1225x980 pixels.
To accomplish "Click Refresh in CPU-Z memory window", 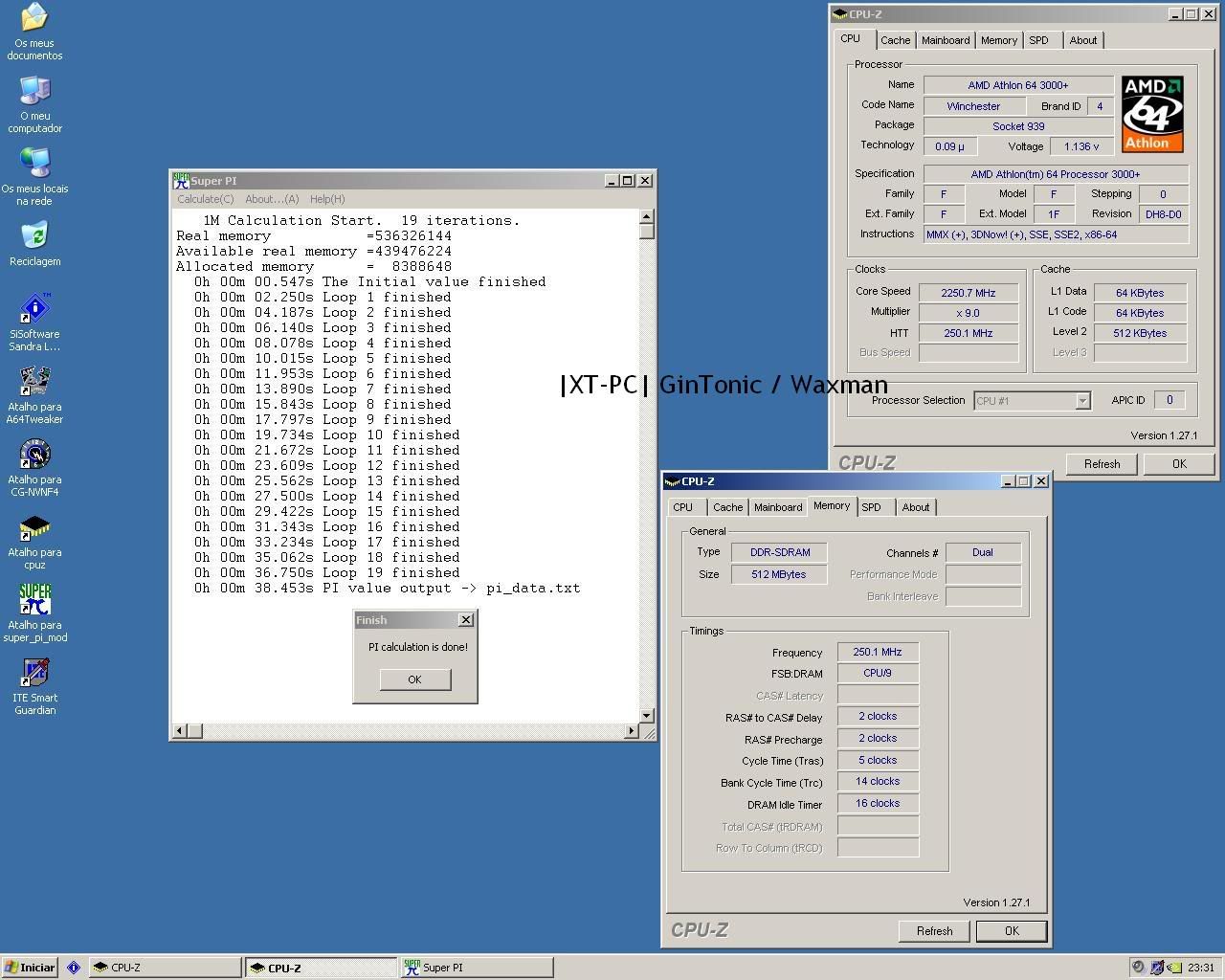I will pyautogui.click(x=934, y=931).
